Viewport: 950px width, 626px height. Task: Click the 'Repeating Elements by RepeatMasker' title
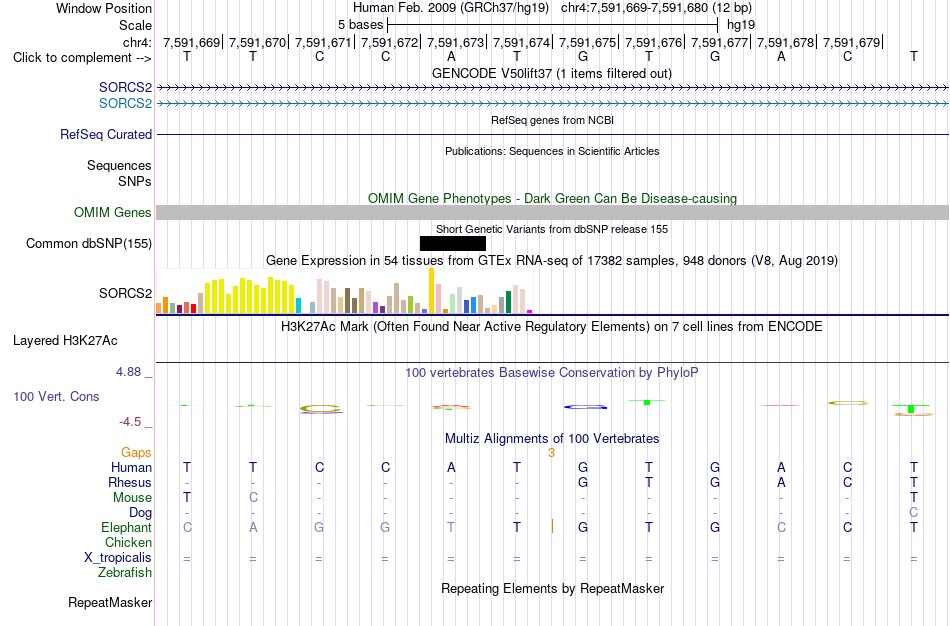click(553, 588)
